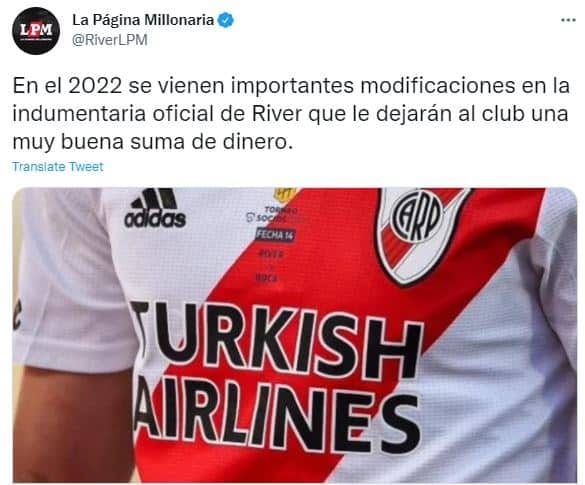The height and width of the screenshot is (485, 585).
Task: Visit the @RiverLPM handle
Action: 110,40
